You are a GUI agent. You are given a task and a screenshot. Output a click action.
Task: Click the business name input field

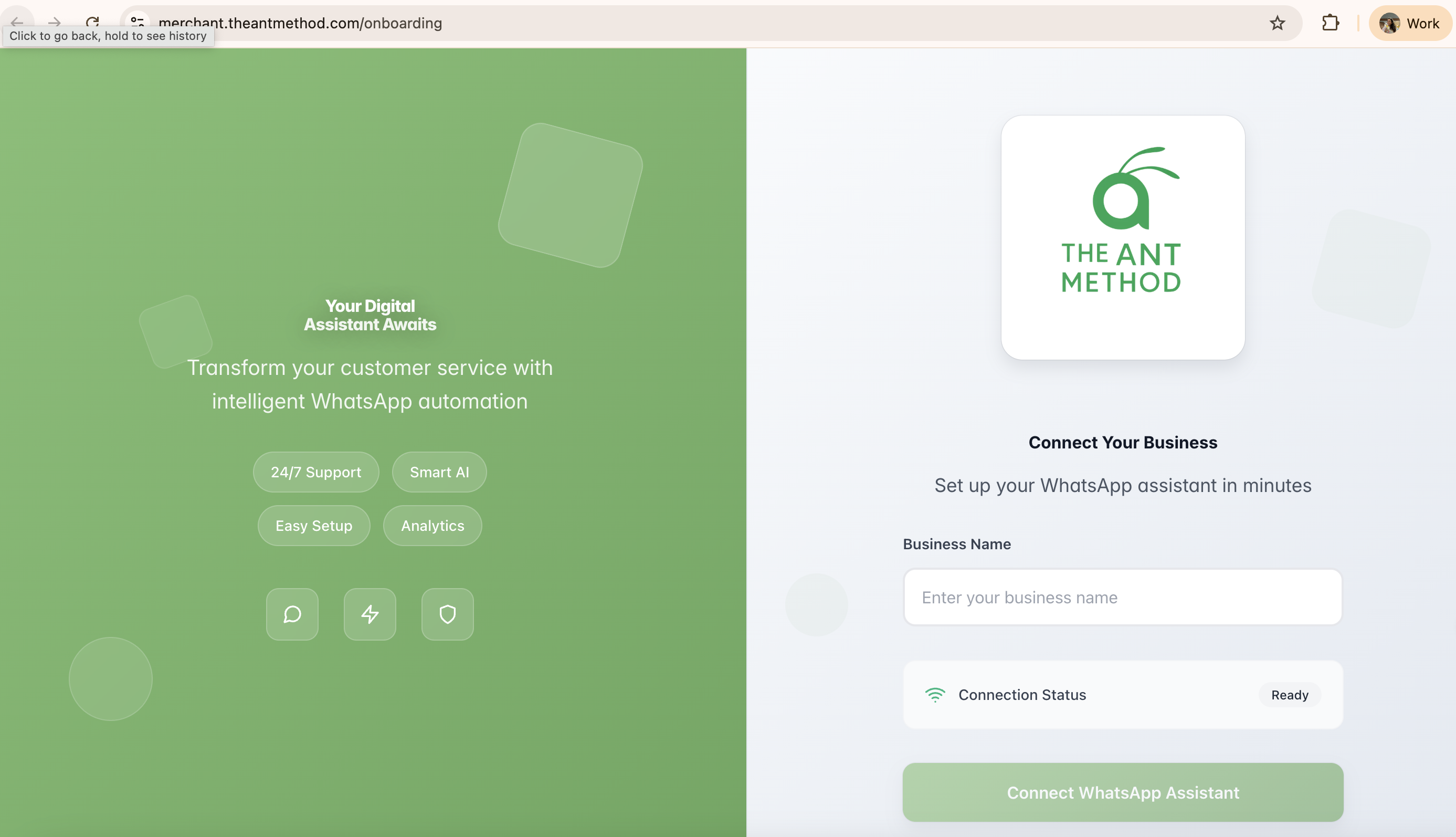[x=1122, y=597]
